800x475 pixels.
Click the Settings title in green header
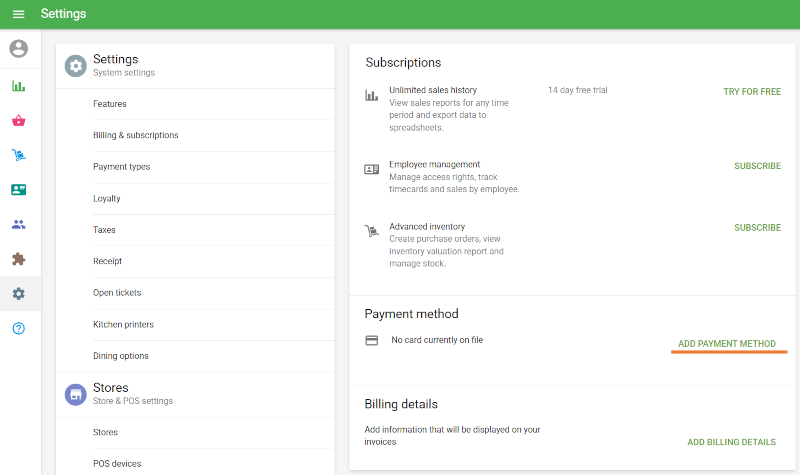tap(63, 14)
